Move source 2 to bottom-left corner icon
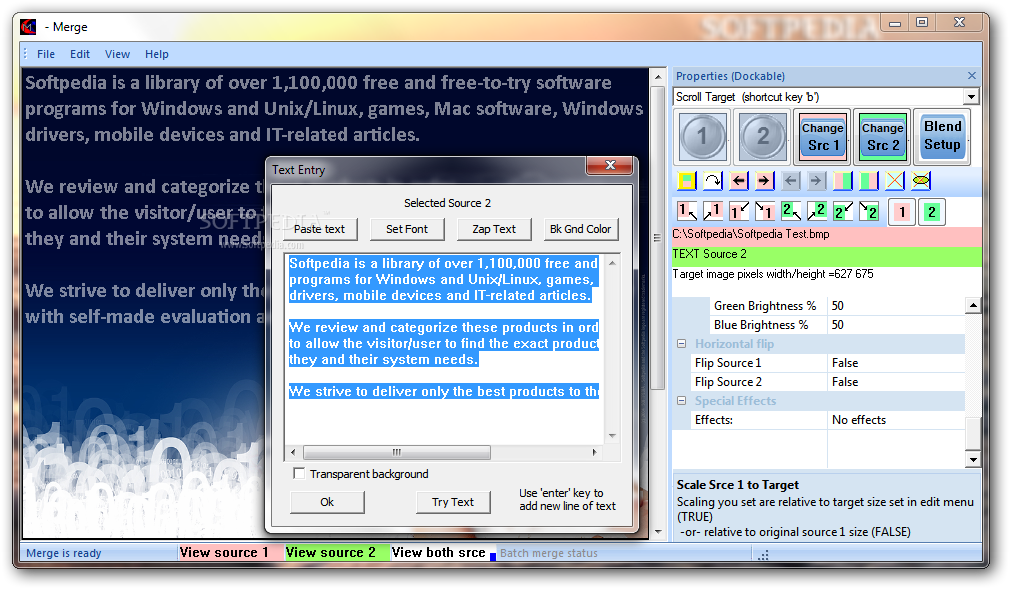This screenshot has height=589, width=1010. pyautogui.click(x=843, y=211)
